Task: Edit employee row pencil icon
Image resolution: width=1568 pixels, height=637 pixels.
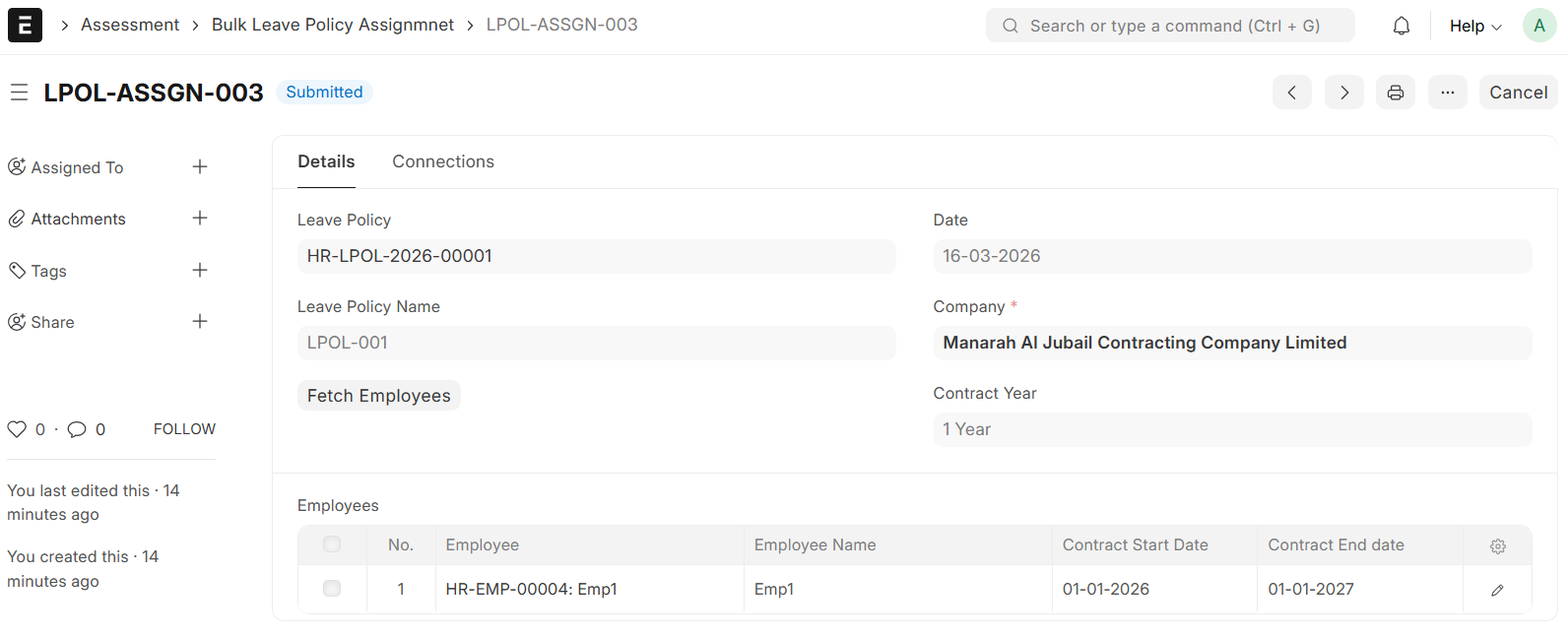Action: [1497, 590]
